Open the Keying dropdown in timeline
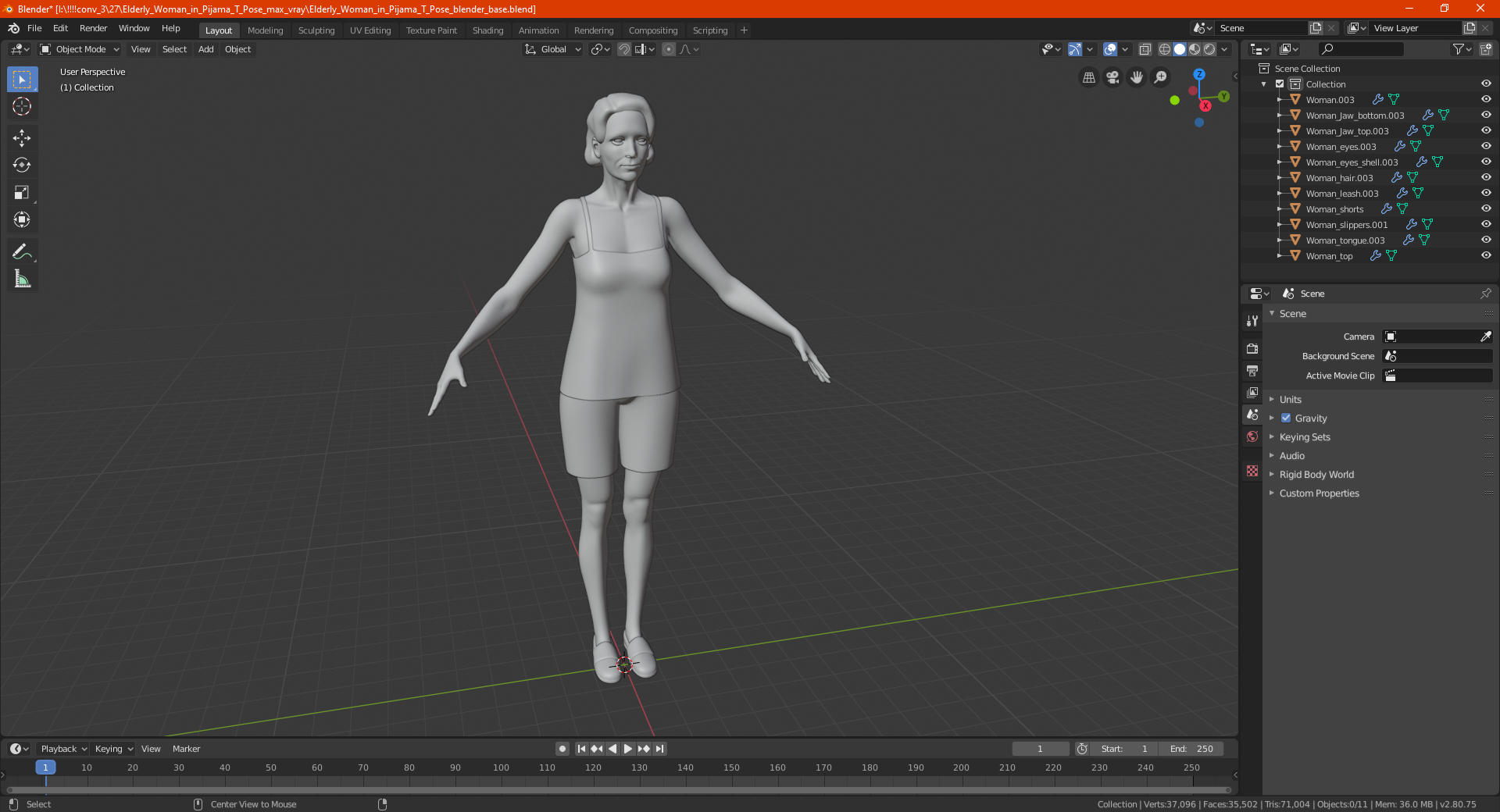 tap(113, 749)
